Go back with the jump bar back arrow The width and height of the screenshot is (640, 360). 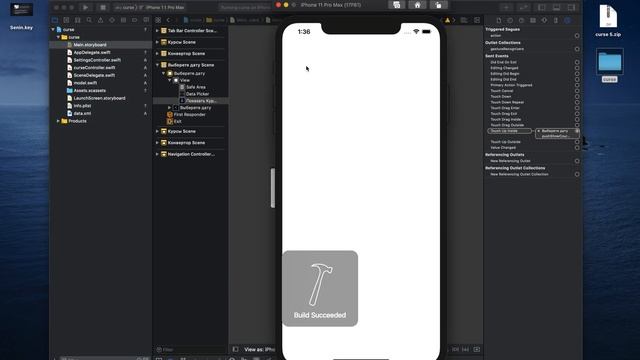pos(168,20)
